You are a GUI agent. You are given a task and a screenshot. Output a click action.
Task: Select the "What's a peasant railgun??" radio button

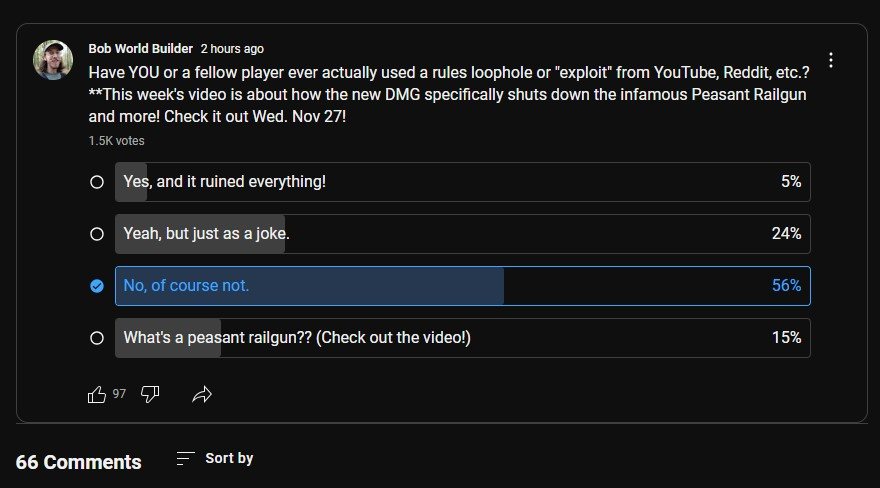tap(97, 338)
